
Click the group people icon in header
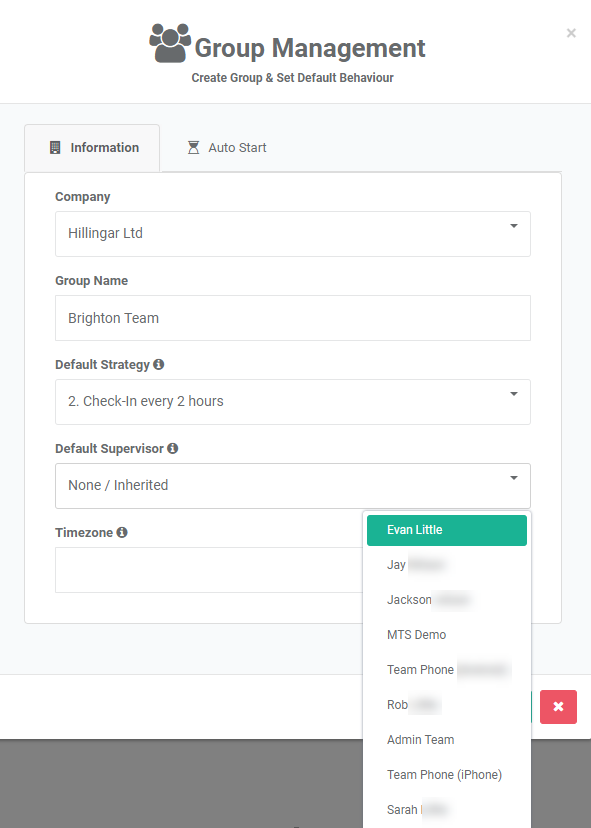pos(170,43)
